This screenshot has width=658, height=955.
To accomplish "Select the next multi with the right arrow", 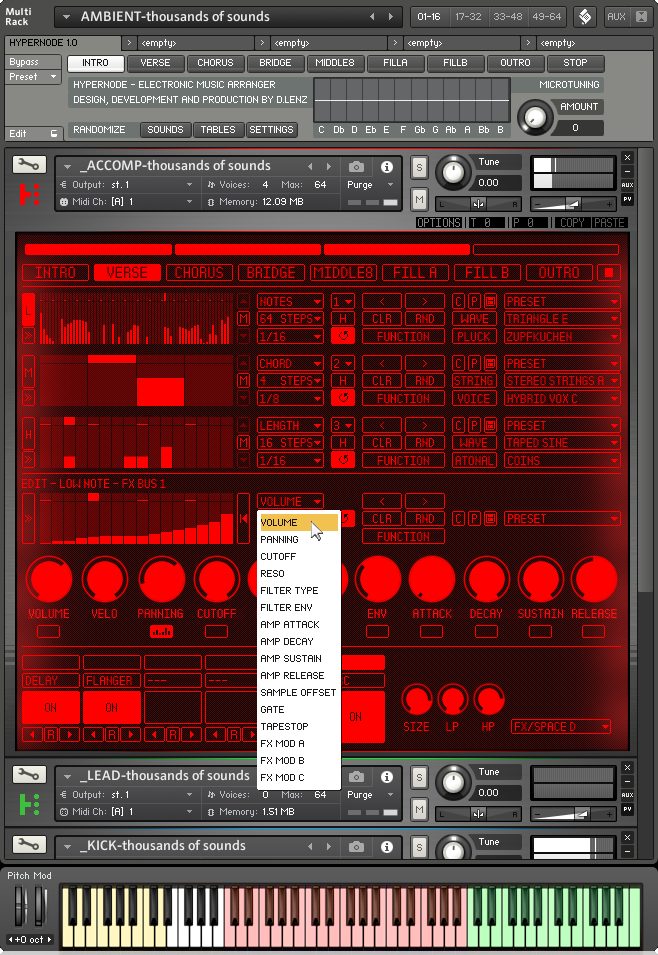I will (x=391, y=16).
